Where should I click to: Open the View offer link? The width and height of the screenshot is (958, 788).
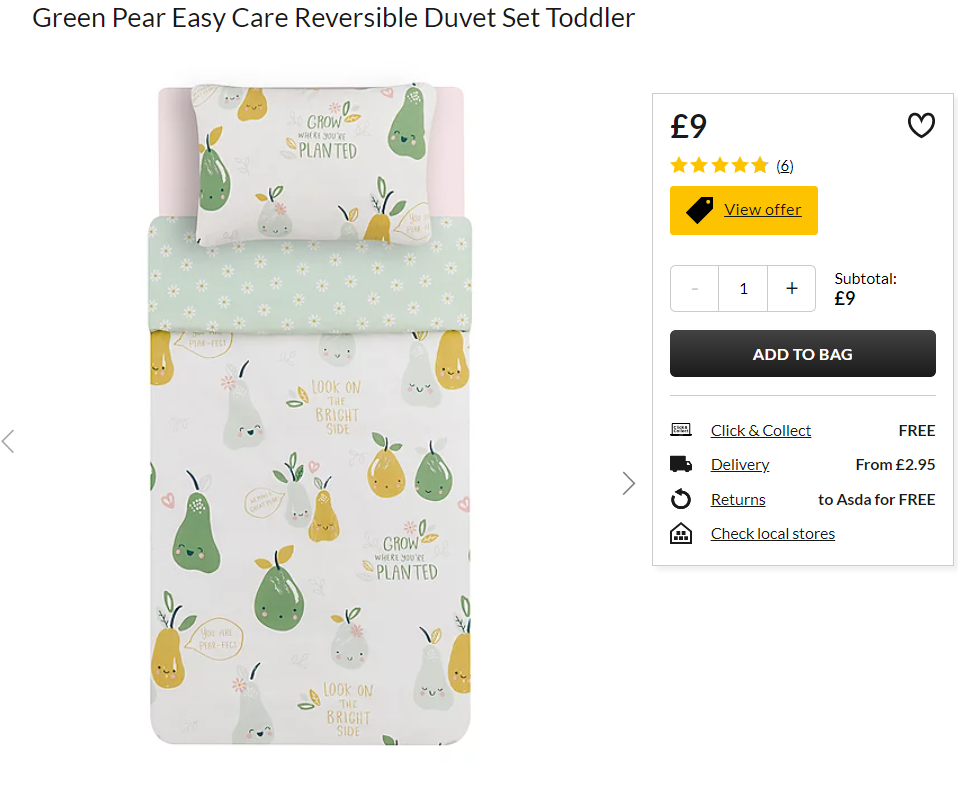(x=762, y=210)
